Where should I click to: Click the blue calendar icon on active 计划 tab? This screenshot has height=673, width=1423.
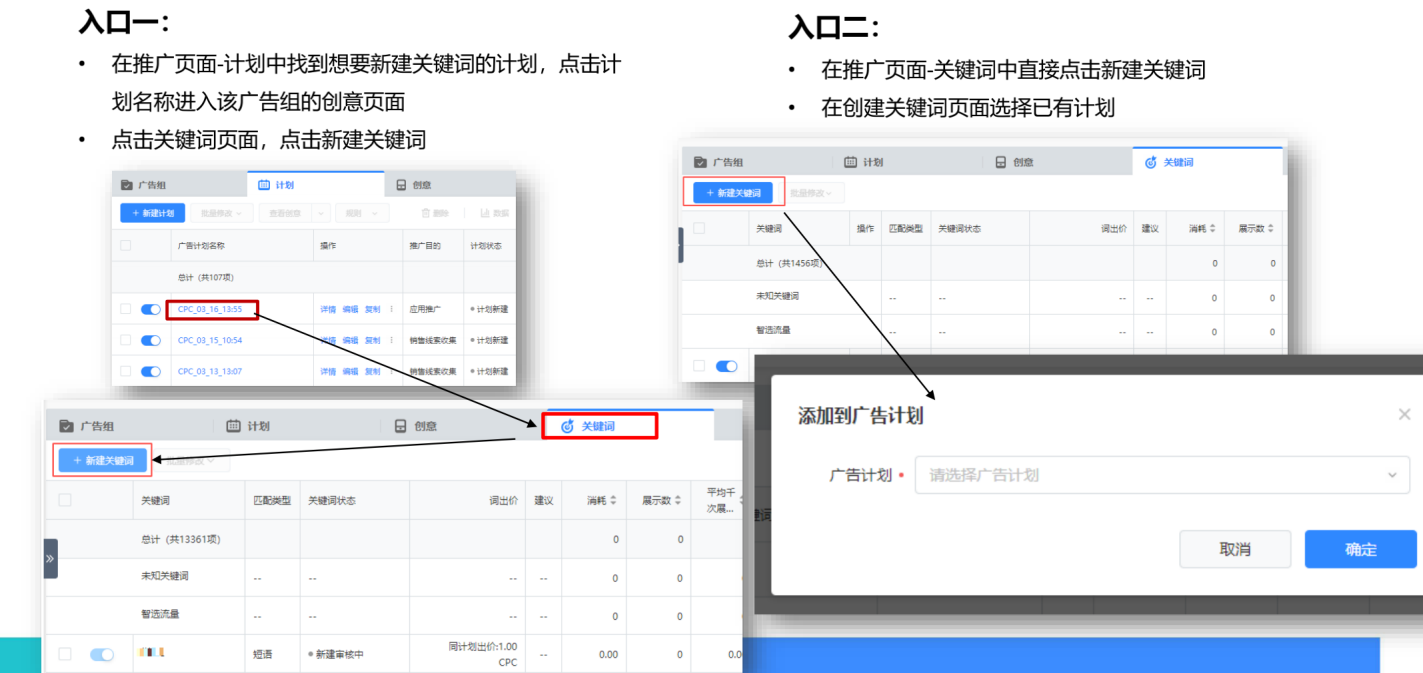click(x=264, y=185)
